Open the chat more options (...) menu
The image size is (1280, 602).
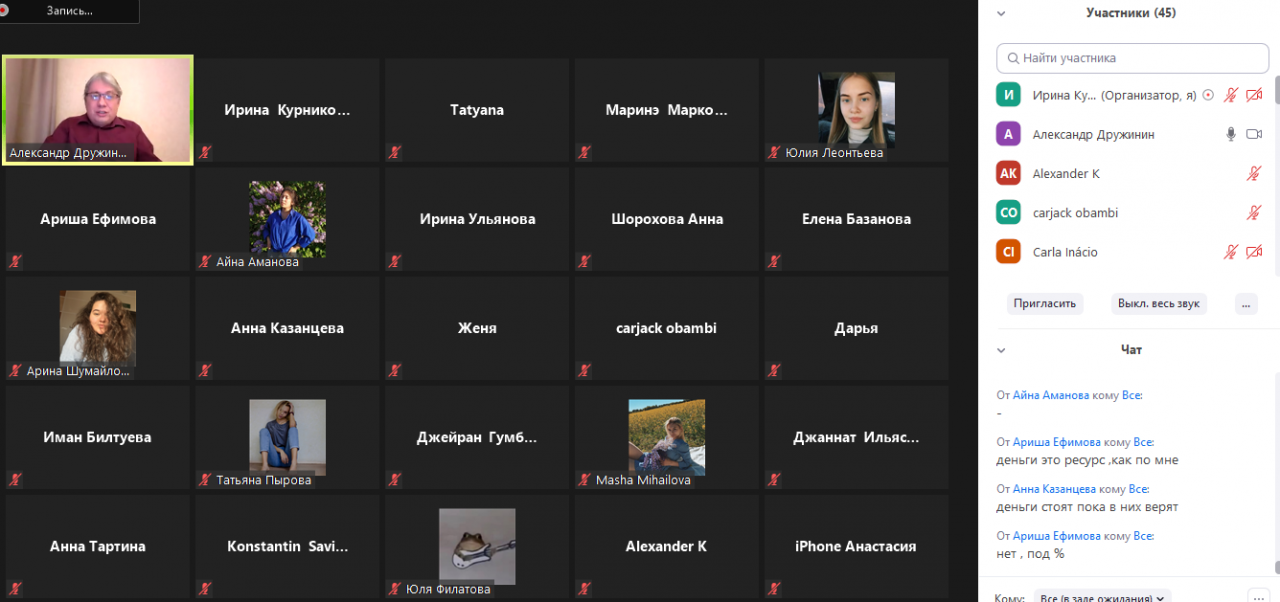[x=1259, y=596]
